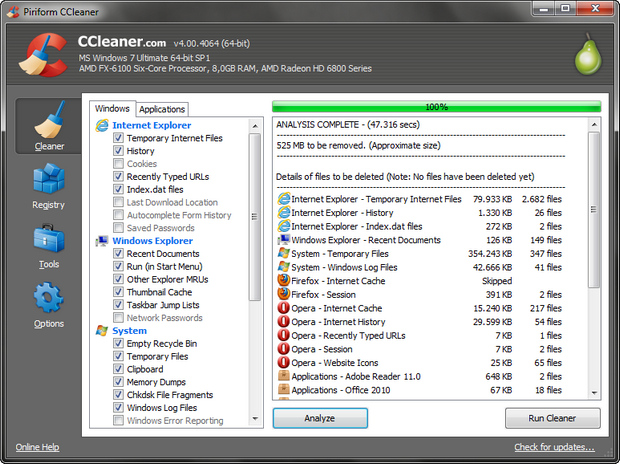The width and height of the screenshot is (620, 464).
Task: Enable the Cookies checkbox
Action: [118, 163]
